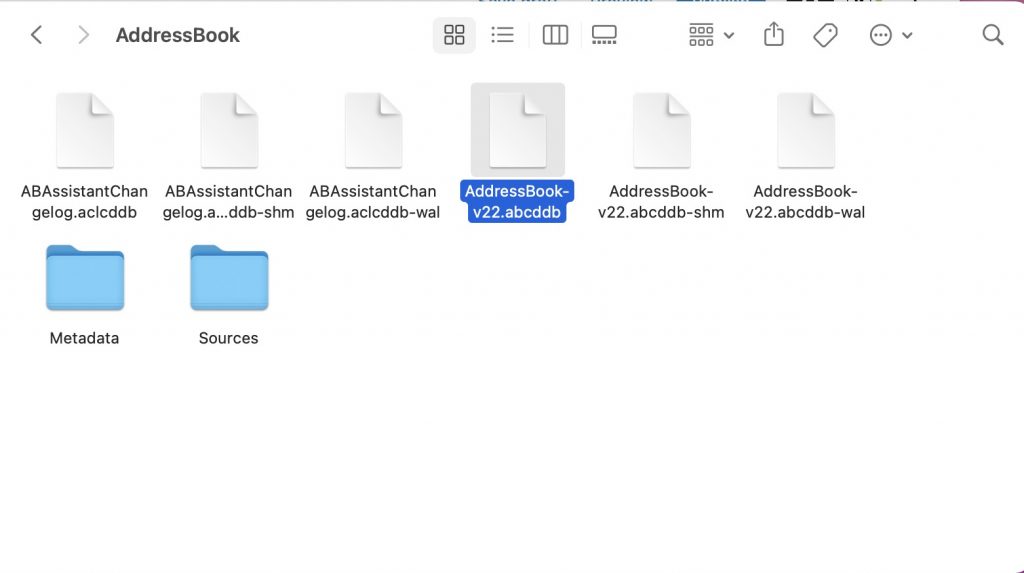Open the more actions ellipsis menu

tap(890, 35)
